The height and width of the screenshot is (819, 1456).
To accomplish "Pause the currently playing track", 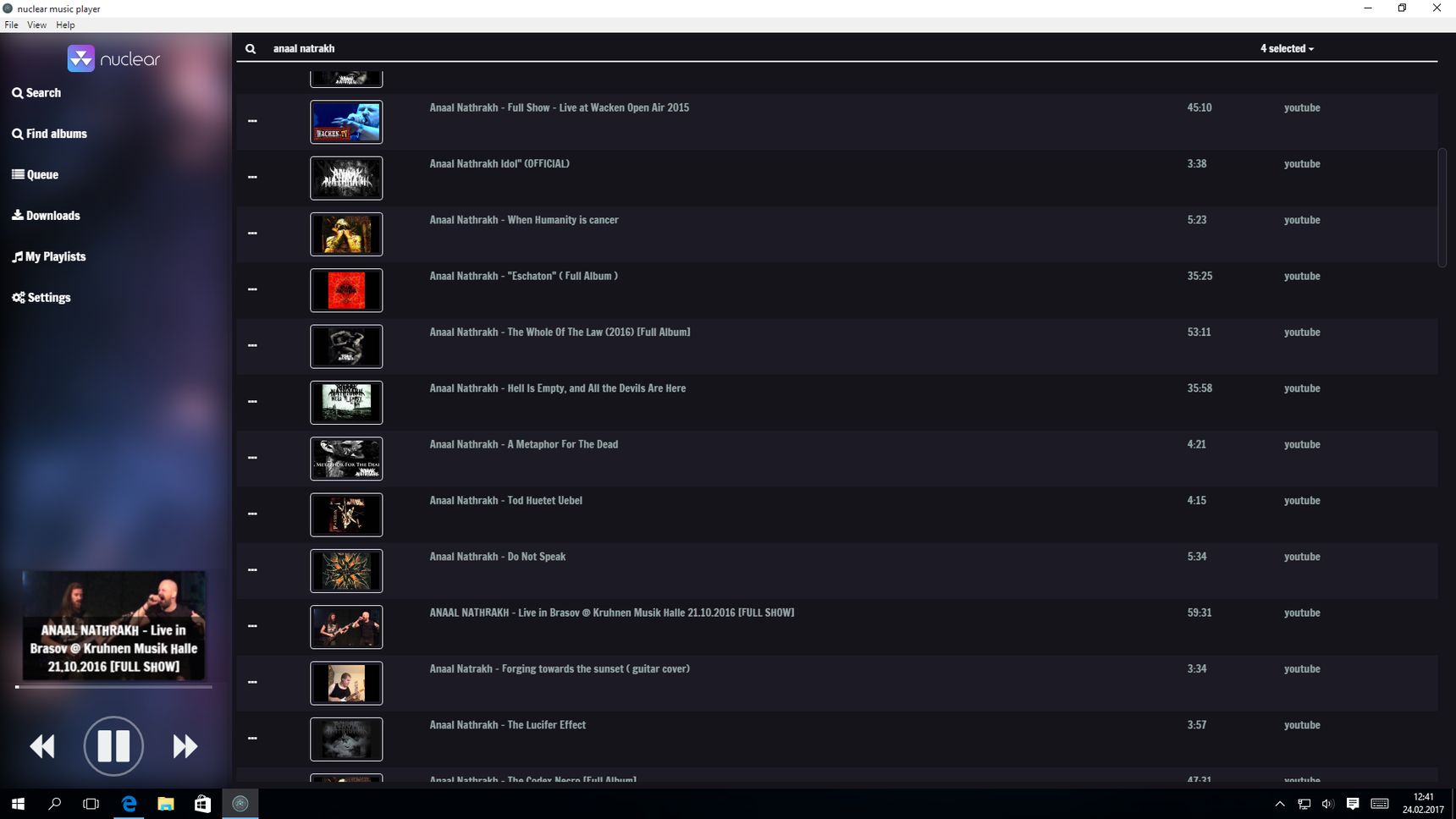I will tap(113, 746).
